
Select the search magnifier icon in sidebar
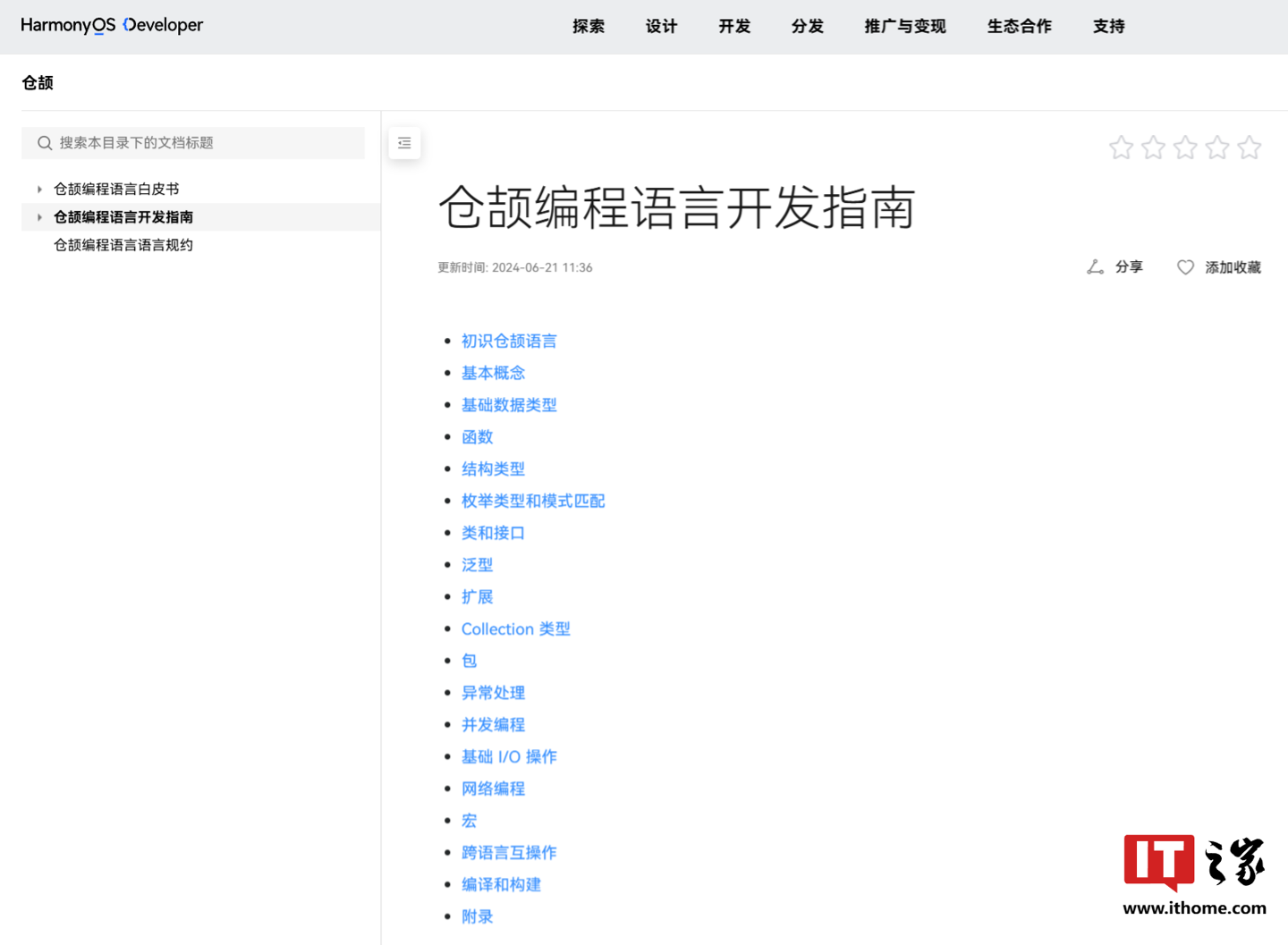pos(45,142)
